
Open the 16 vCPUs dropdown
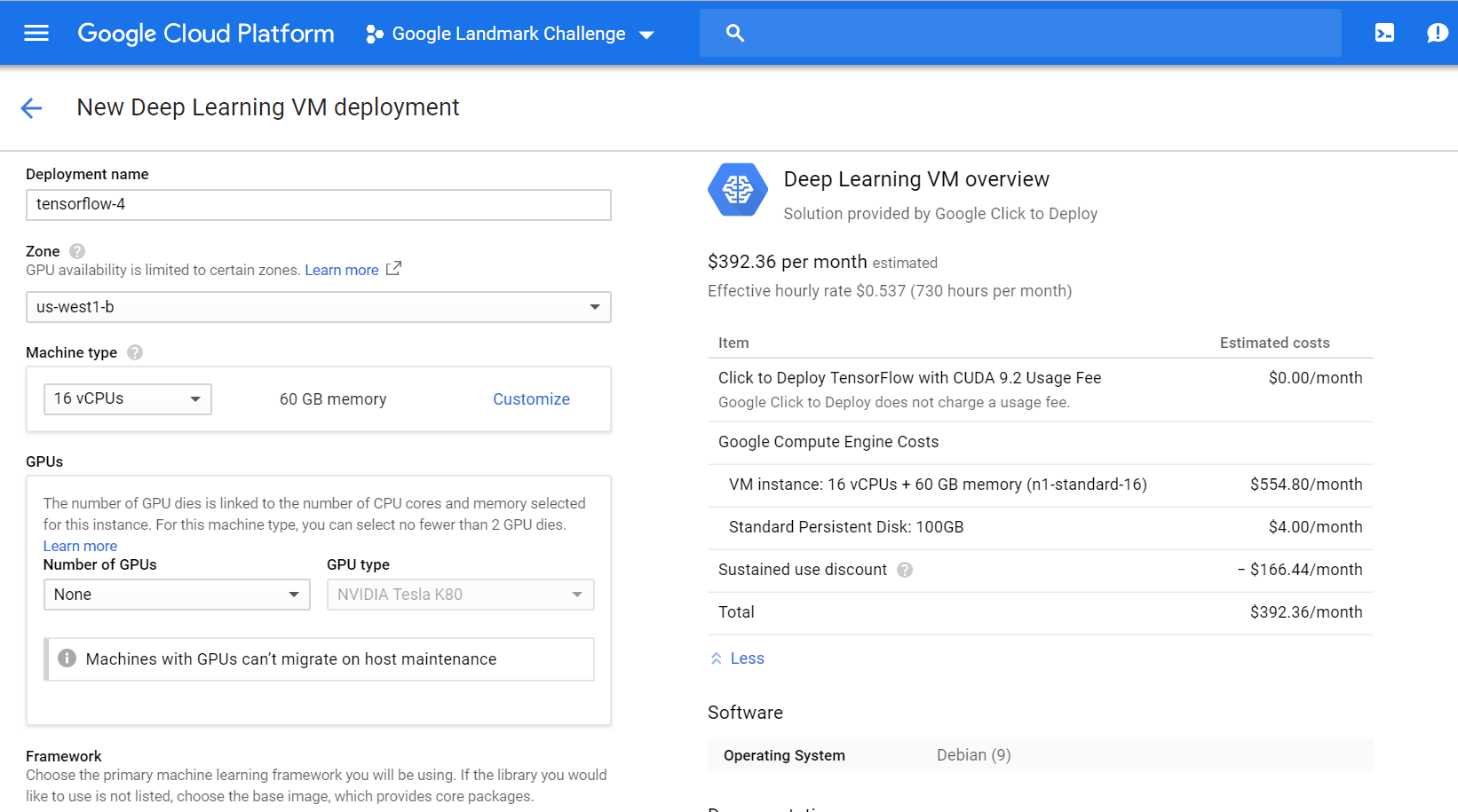click(x=128, y=399)
